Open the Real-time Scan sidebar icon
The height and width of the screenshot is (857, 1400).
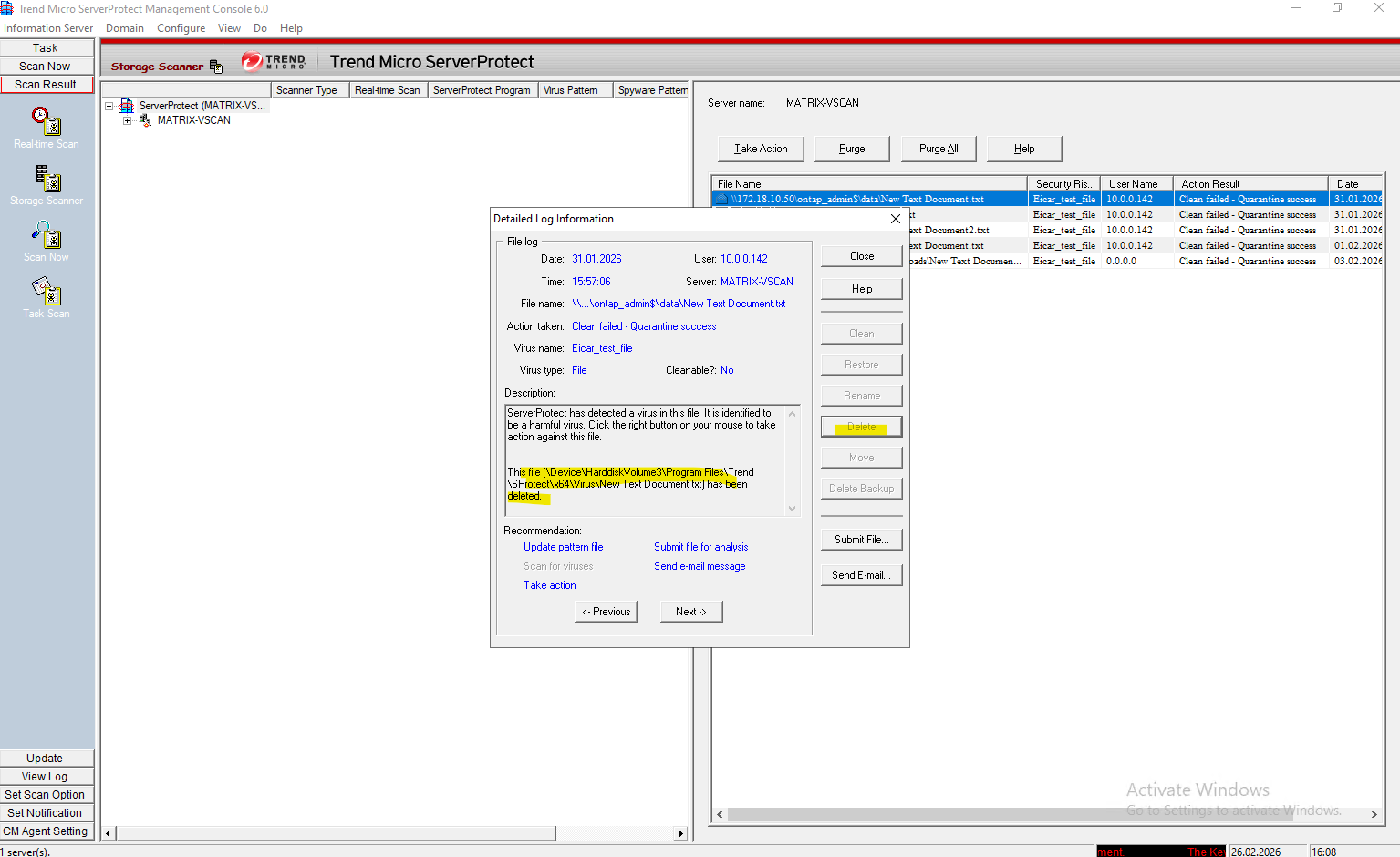pos(47,121)
